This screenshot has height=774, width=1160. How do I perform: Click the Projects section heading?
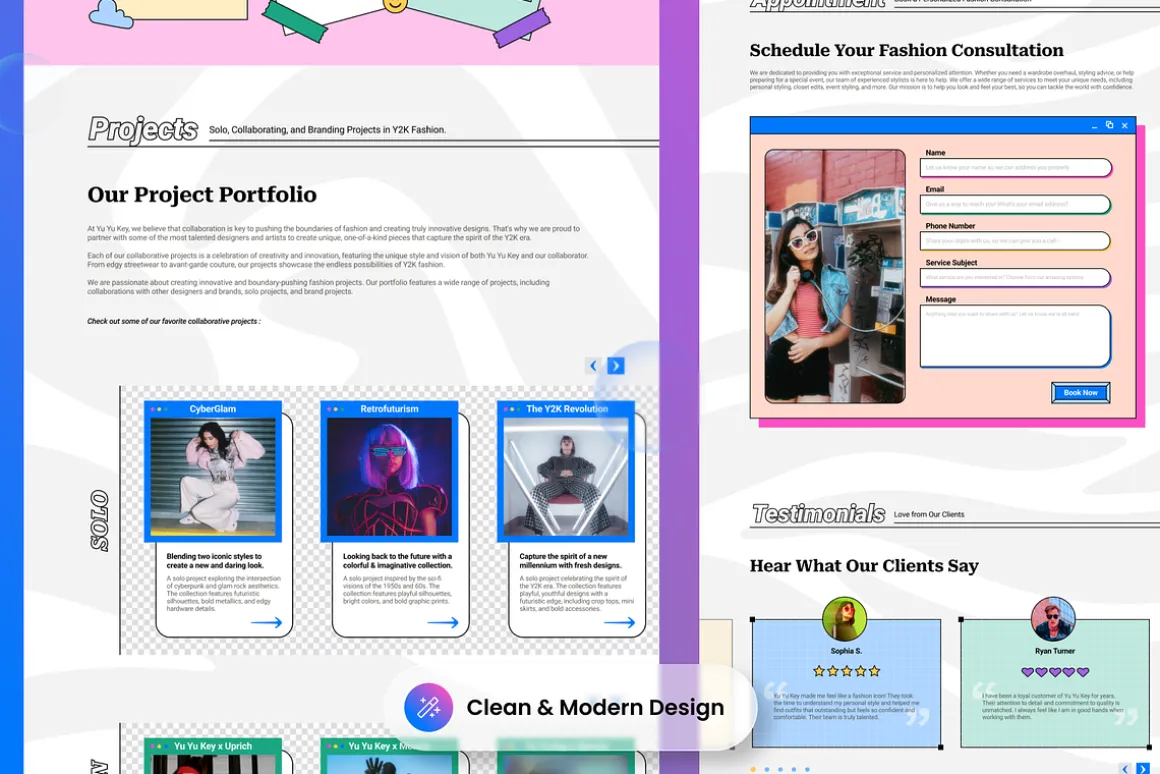click(143, 129)
